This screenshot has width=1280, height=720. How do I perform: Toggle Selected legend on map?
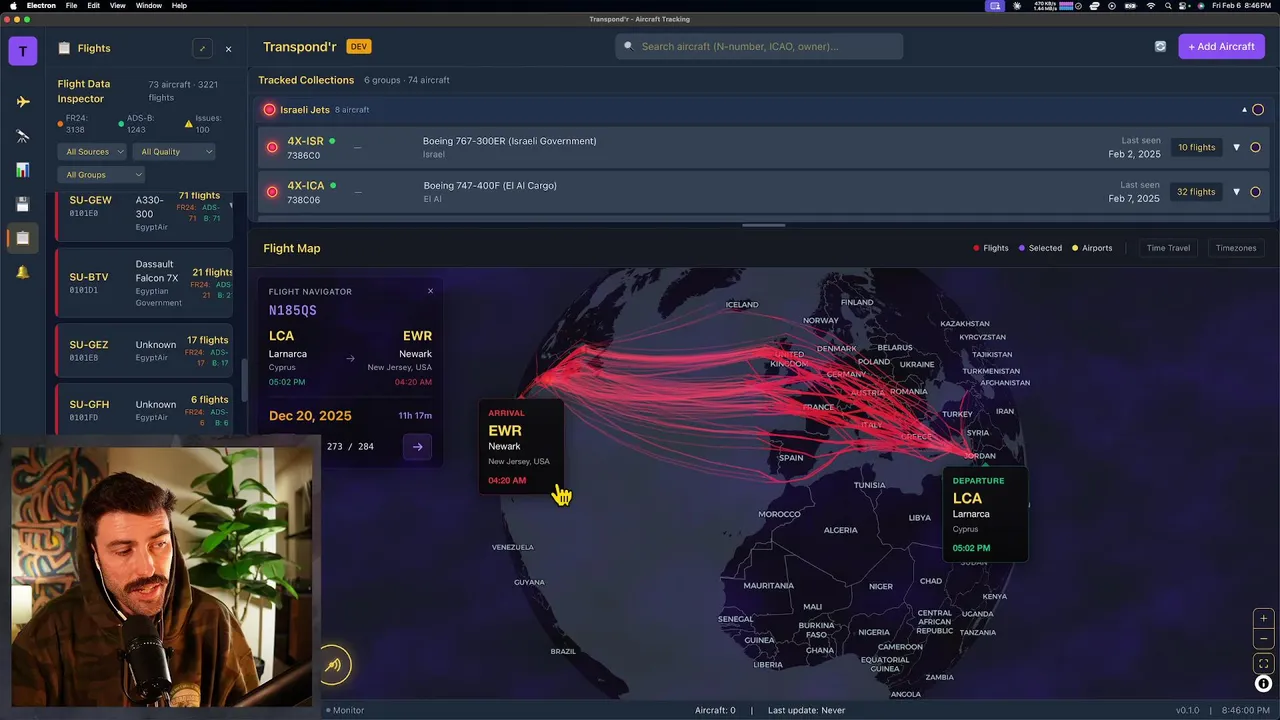tap(1040, 248)
